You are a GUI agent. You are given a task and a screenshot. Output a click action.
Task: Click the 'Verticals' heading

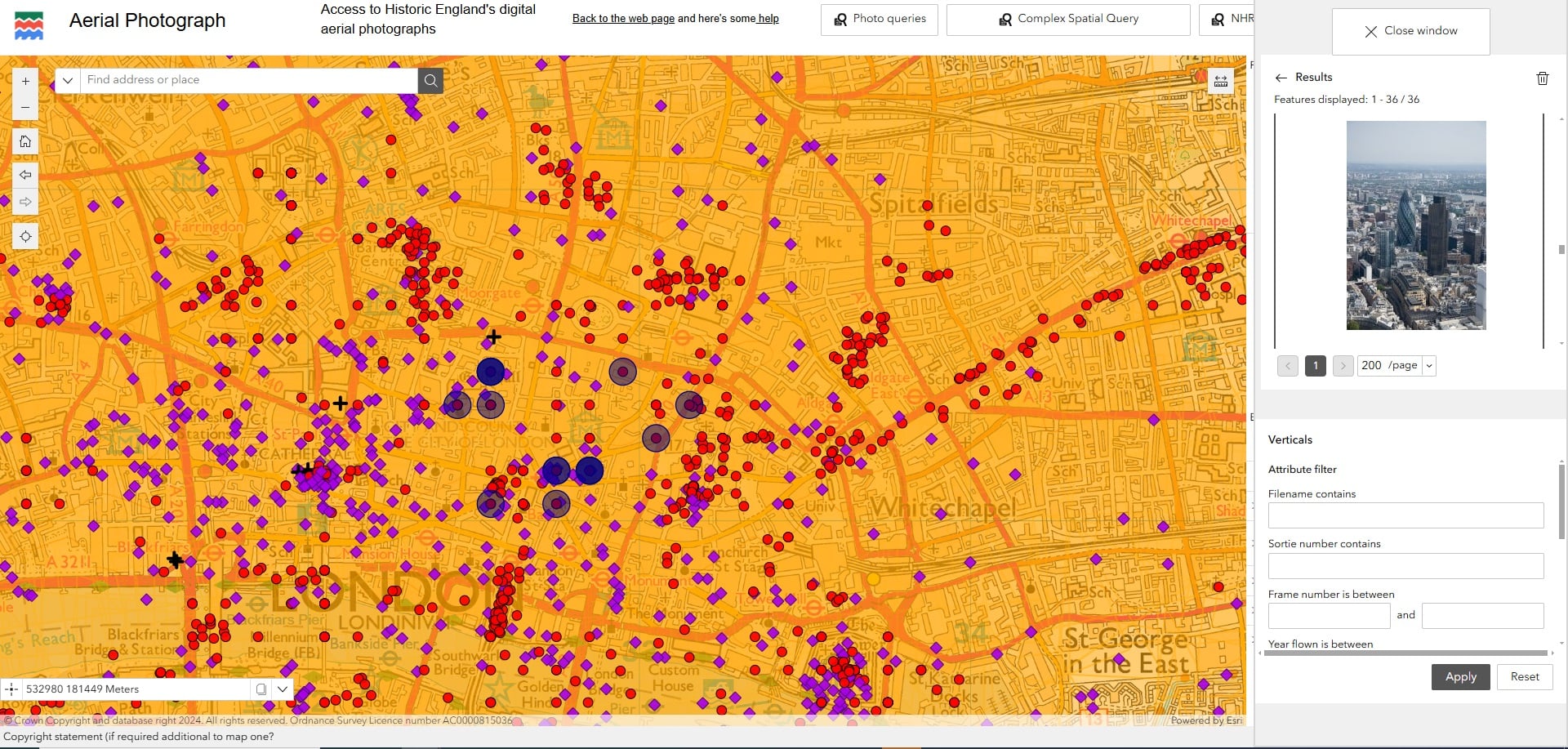[1290, 440]
